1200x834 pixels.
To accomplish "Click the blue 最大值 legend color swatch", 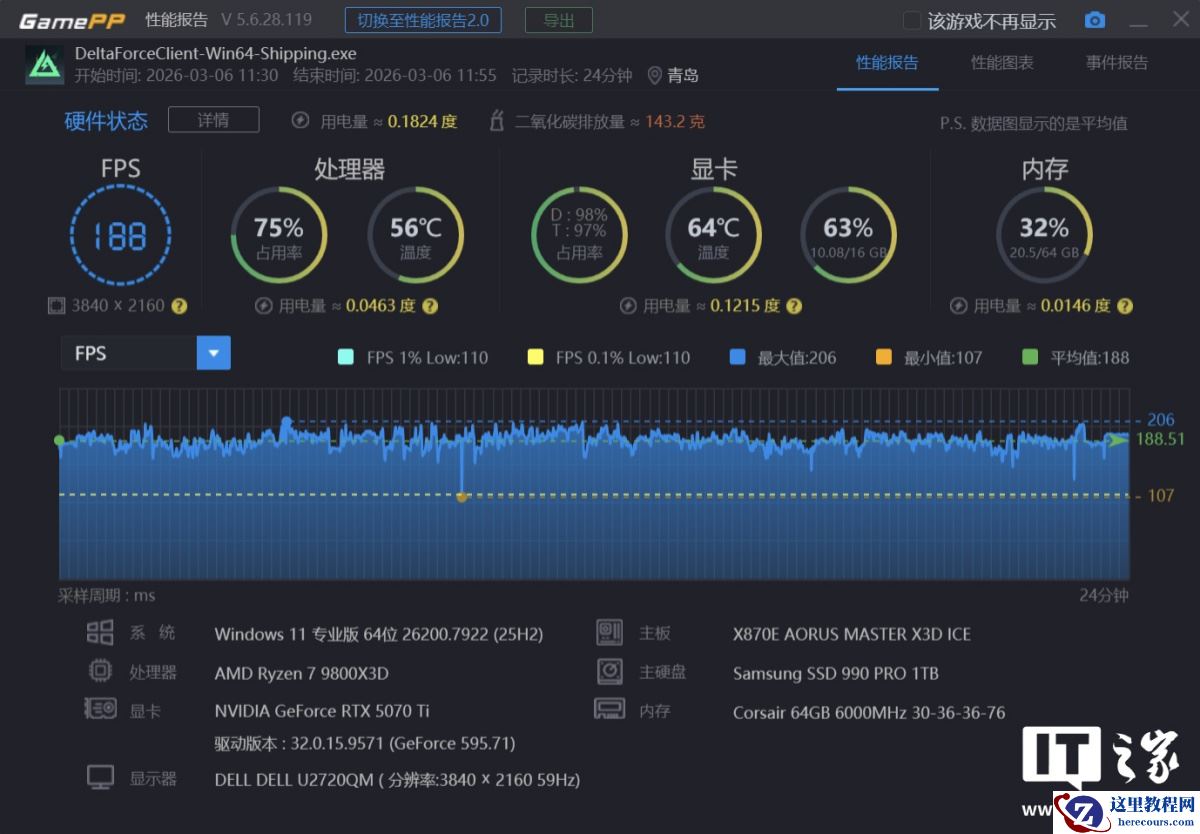I will click(738, 357).
